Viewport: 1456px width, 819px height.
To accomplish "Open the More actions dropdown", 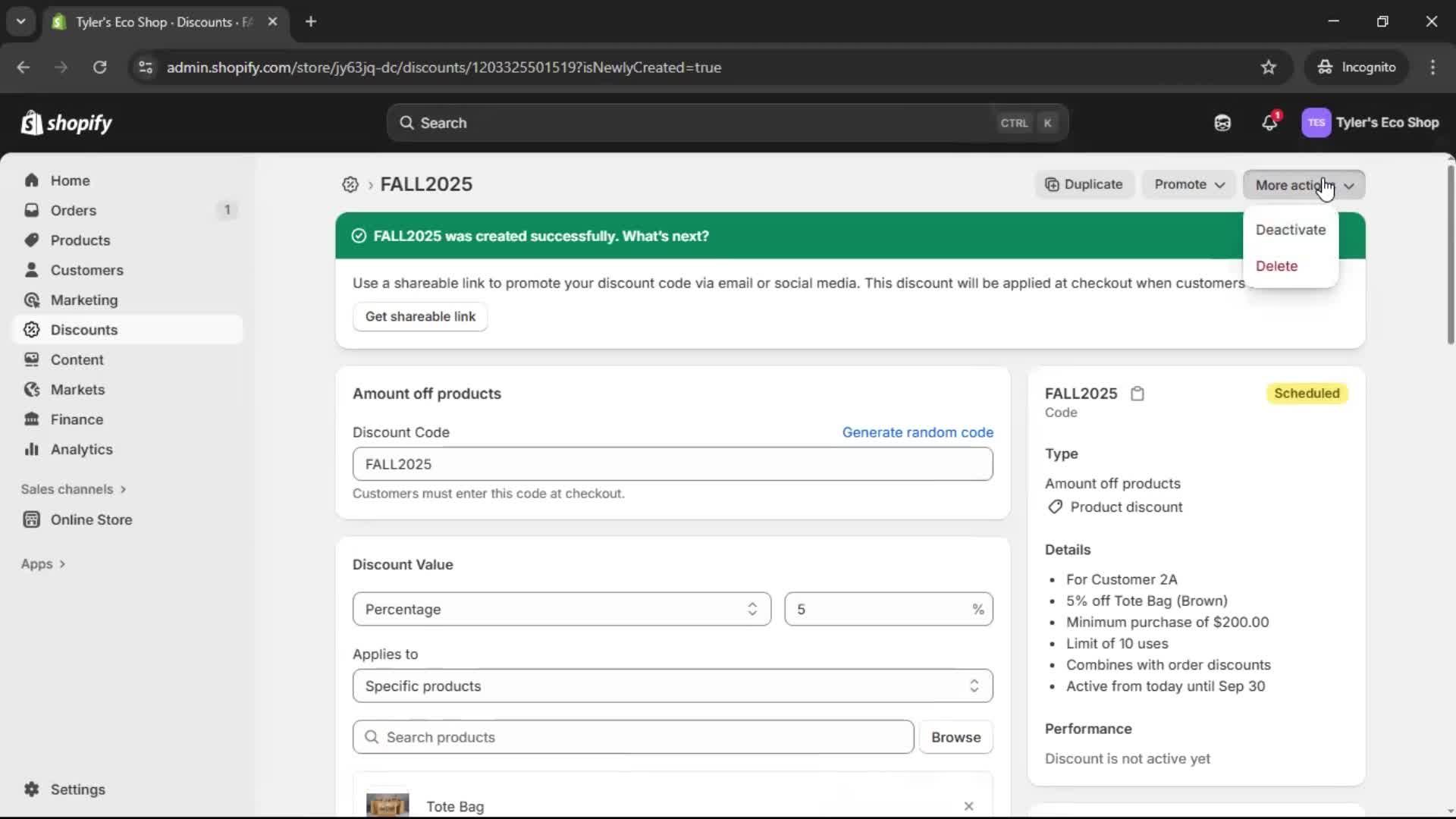I will point(1304,184).
